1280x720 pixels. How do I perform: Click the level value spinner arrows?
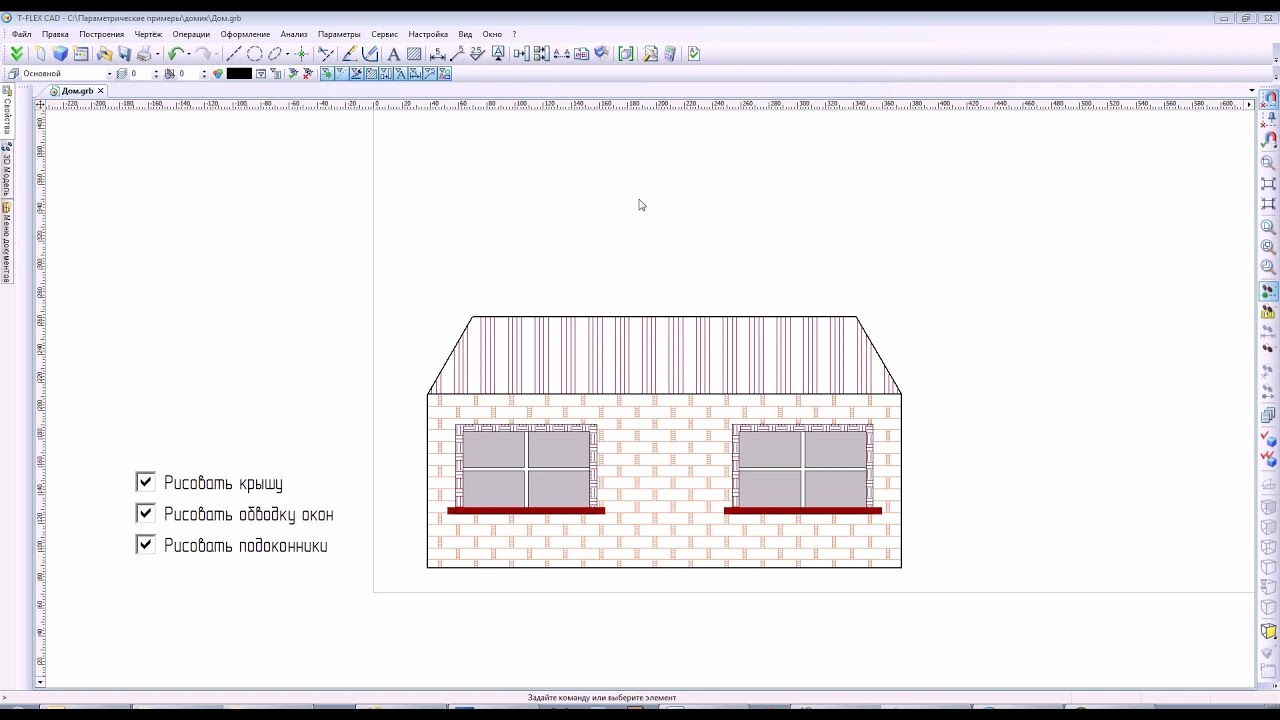[x=155, y=74]
